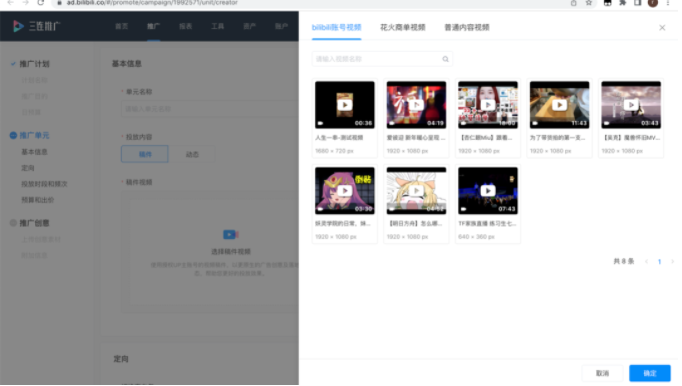Bookmark this page with the star icon
The image size is (682, 386).
pyautogui.click(x=589, y=3)
